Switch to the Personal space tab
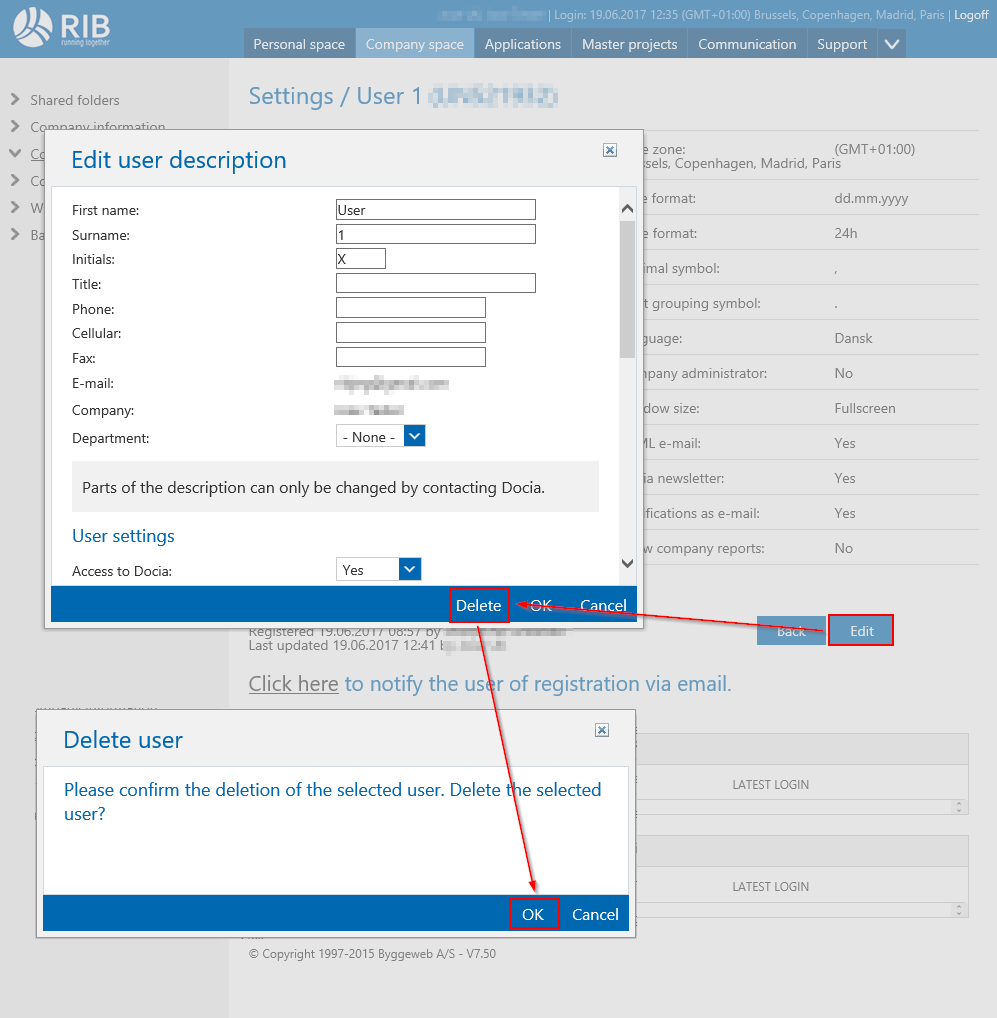This screenshot has width=997, height=1018. point(298,44)
